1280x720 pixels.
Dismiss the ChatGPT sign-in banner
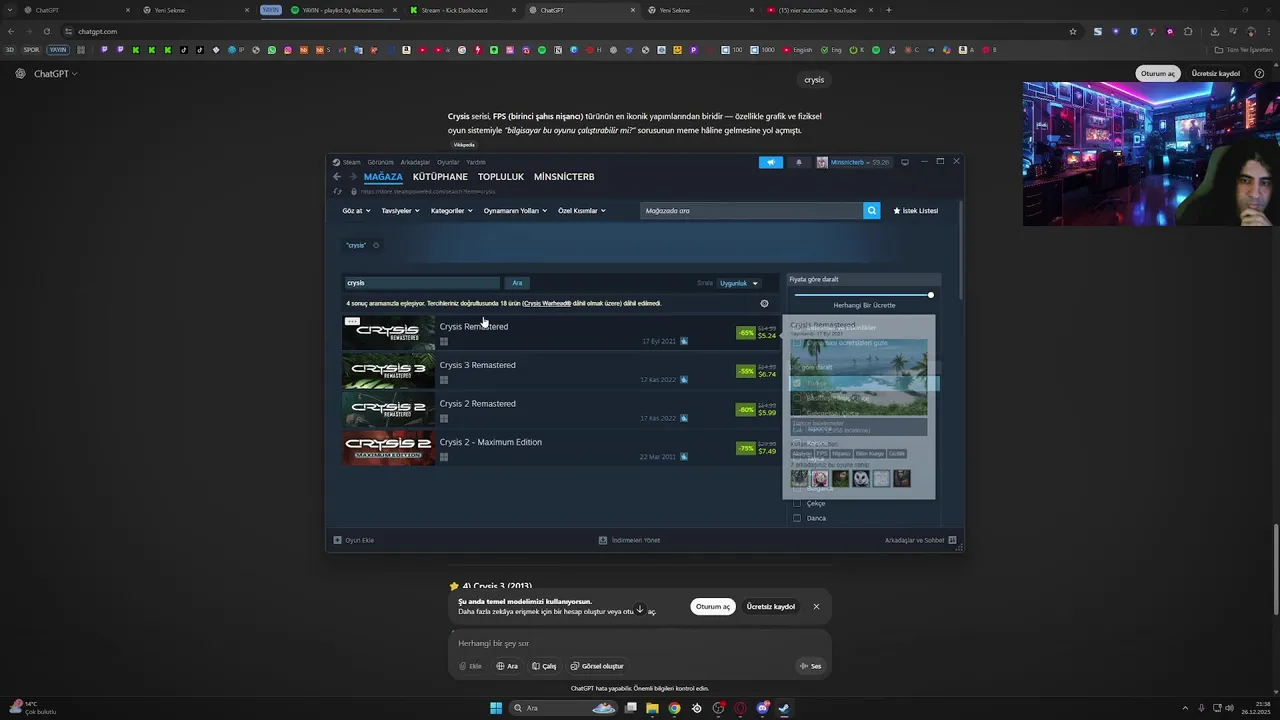tap(816, 606)
